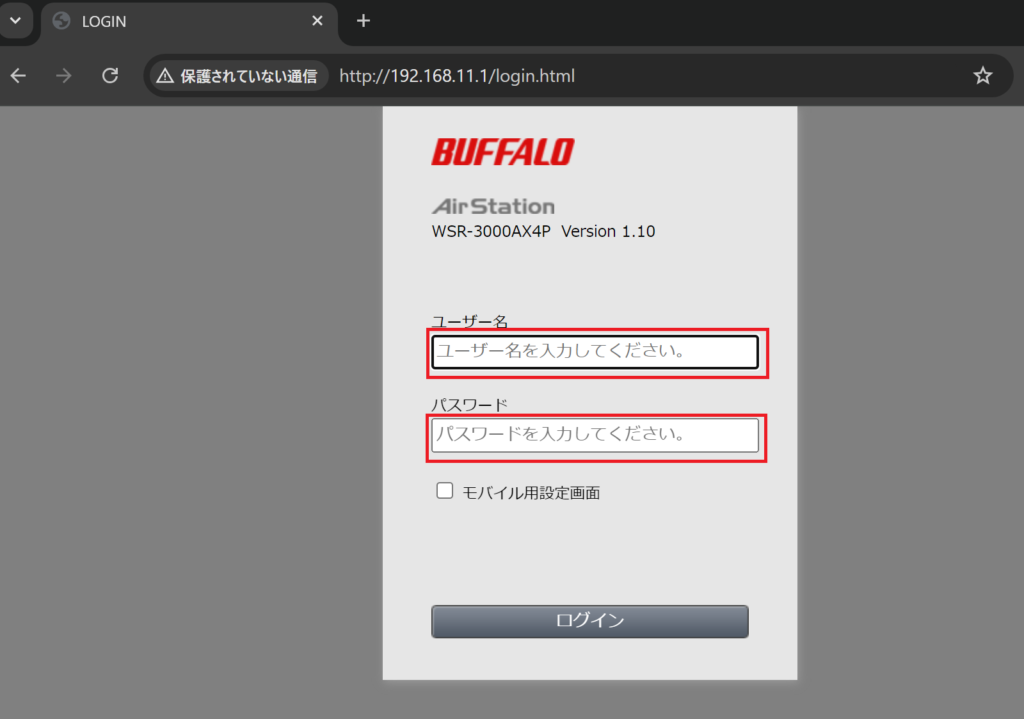This screenshot has height=719, width=1024.
Task: Click the AirStation logo
Action: pos(493,206)
